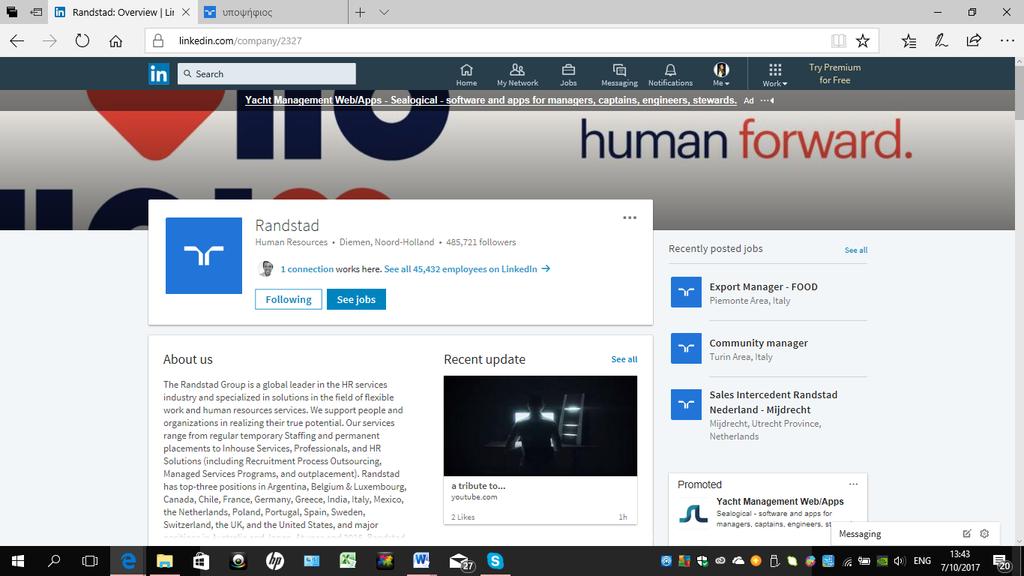Open Sales Intercedent Randstad Nederland job

coord(773,402)
